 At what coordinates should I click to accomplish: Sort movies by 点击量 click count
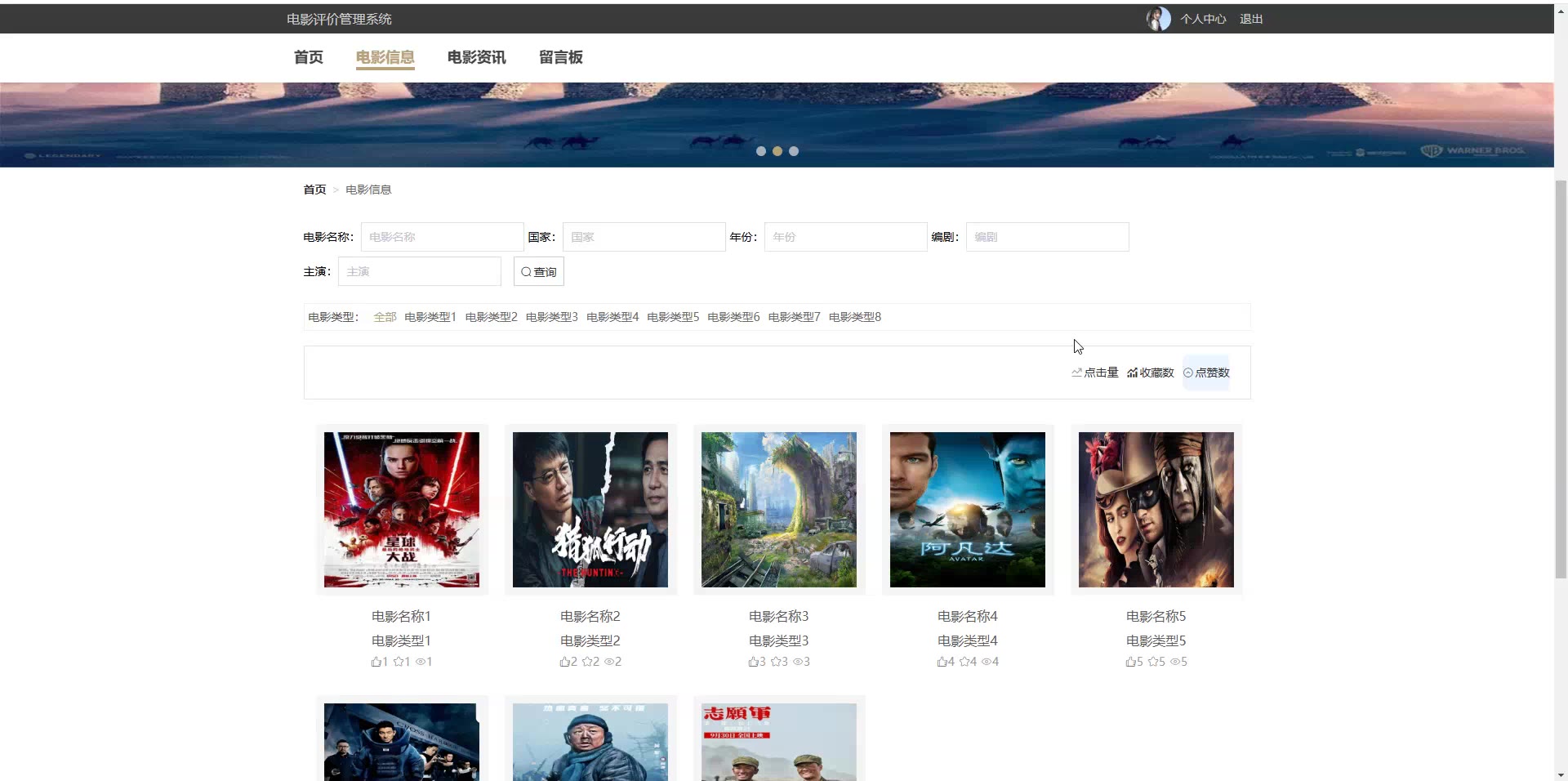pyautogui.click(x=1095, y=373)
